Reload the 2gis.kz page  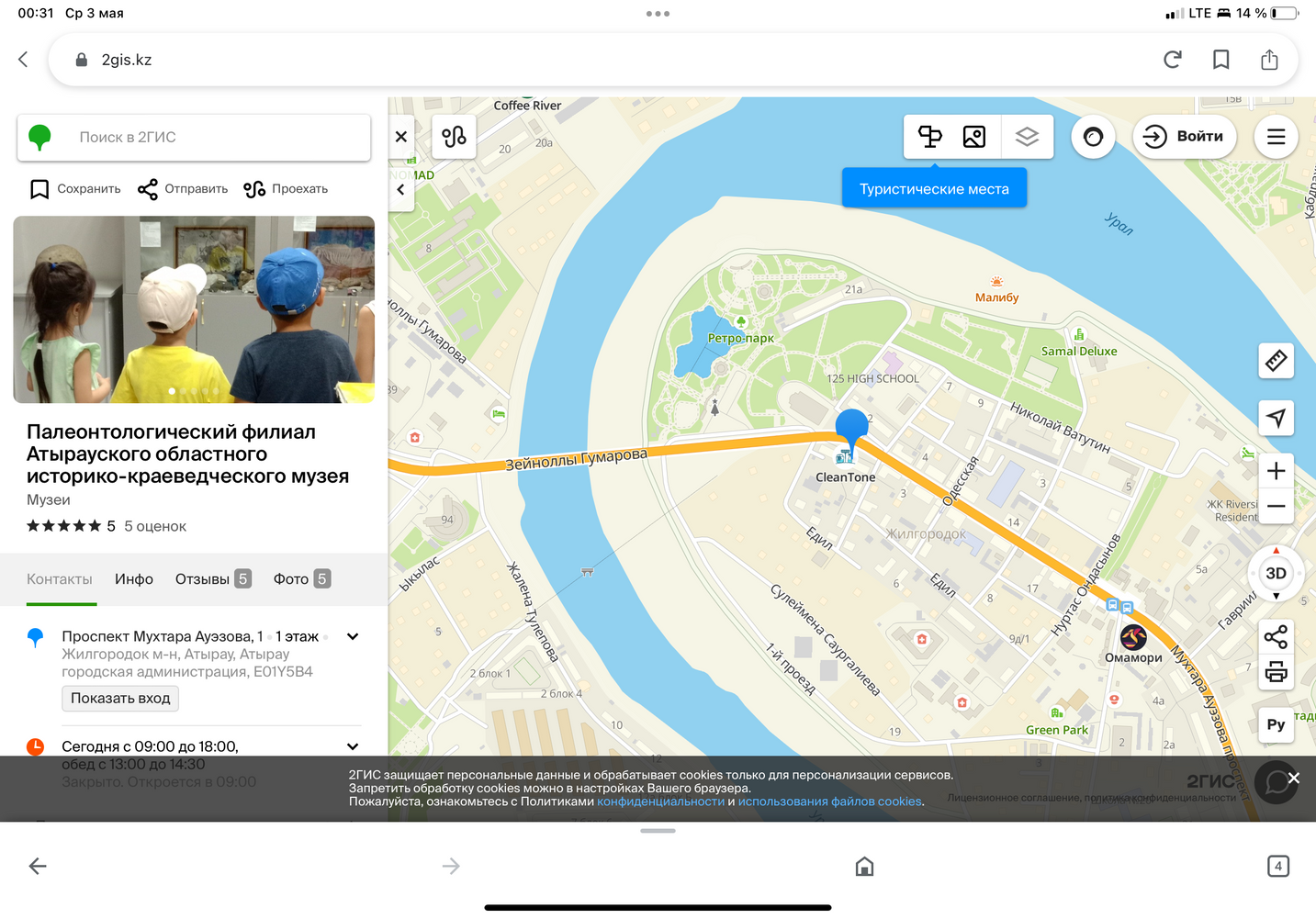click(x=1173, y=60)
